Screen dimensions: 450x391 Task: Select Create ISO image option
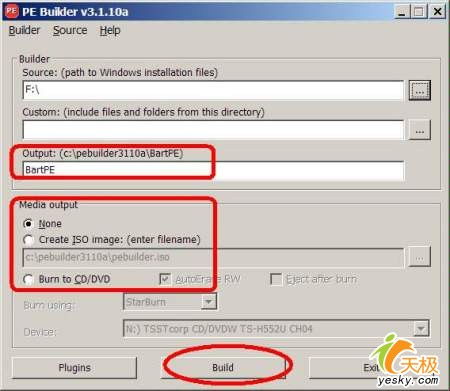coord(29,239)
